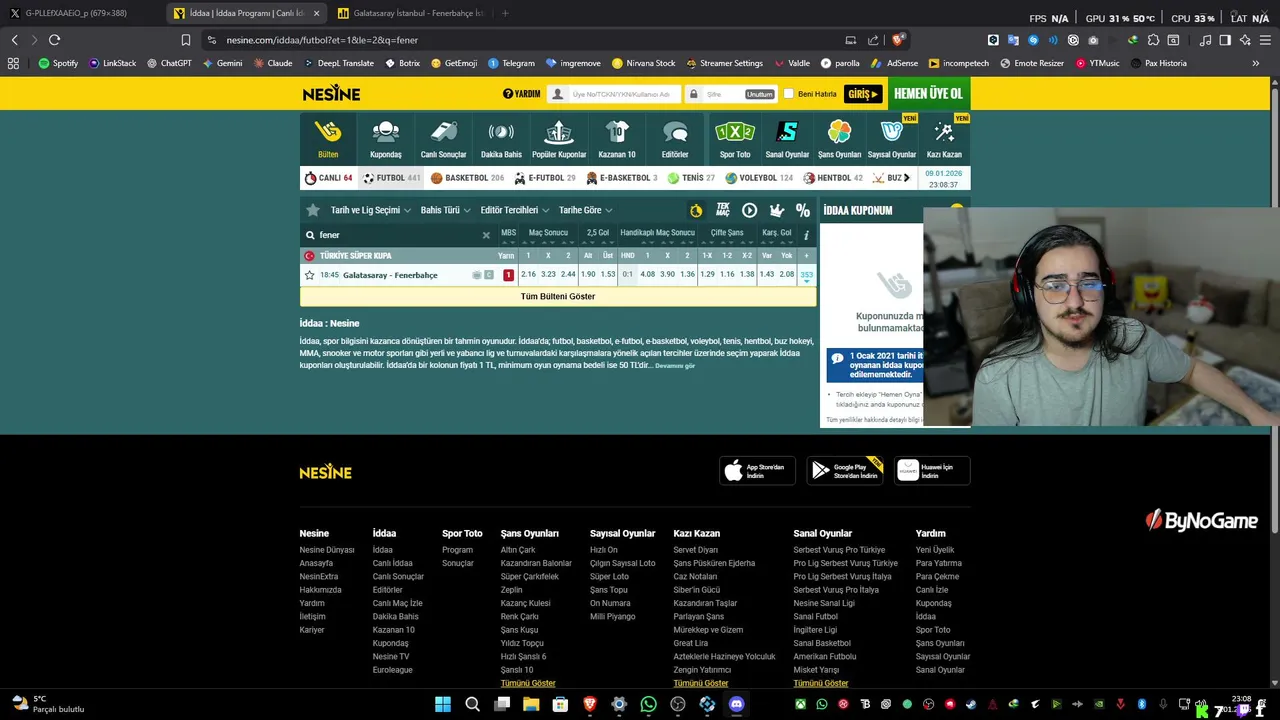Click the crown filter icon
This screenshot has width=1280, height=720.
[x=776, y=210]
